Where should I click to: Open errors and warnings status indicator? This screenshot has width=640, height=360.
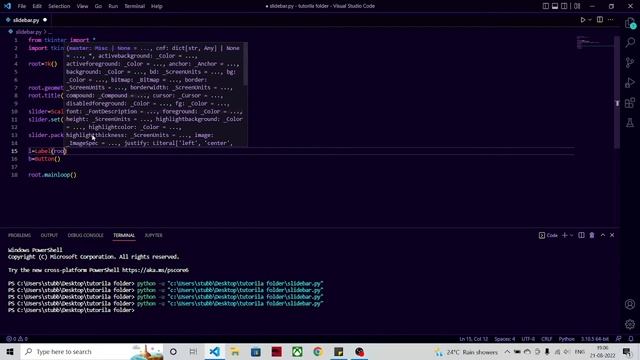coord(17,339)
